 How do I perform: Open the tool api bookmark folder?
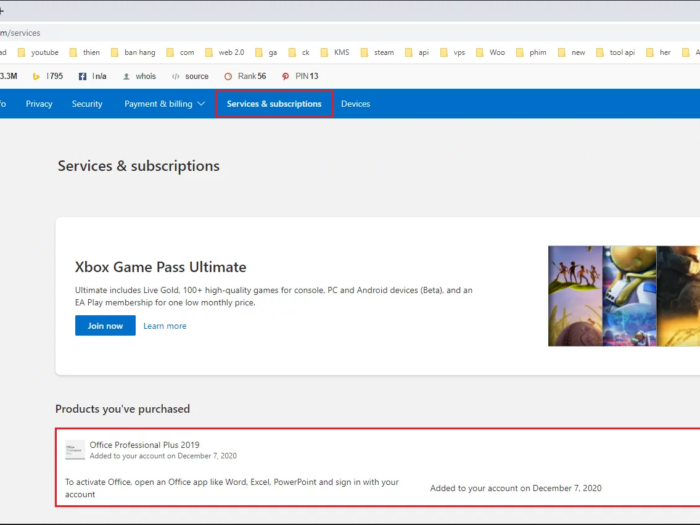coord(615,52)
